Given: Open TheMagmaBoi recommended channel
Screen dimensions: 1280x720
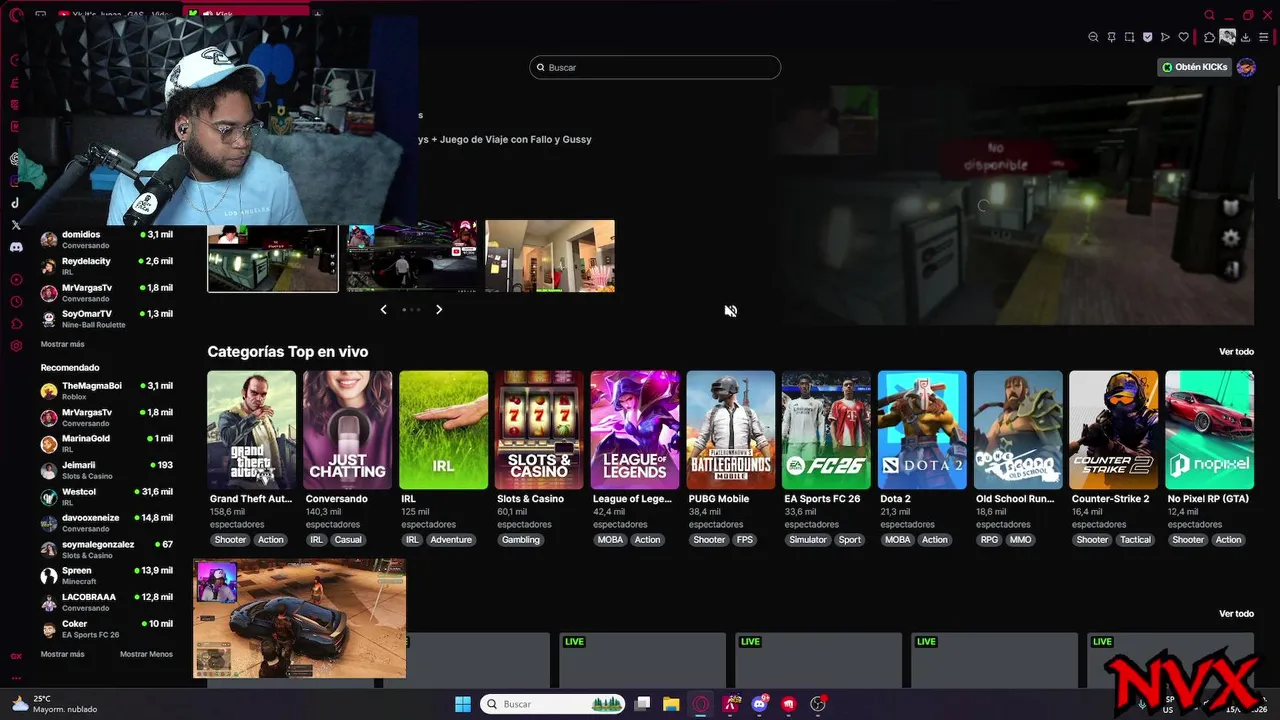Looking at the screenshot, I should point(106,390).
